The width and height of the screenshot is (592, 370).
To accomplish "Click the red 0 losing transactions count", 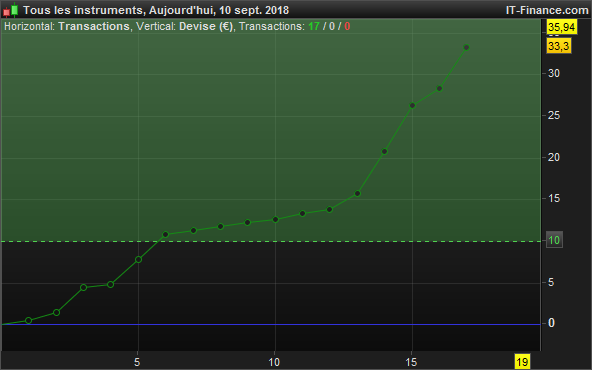I will point(347,26).
